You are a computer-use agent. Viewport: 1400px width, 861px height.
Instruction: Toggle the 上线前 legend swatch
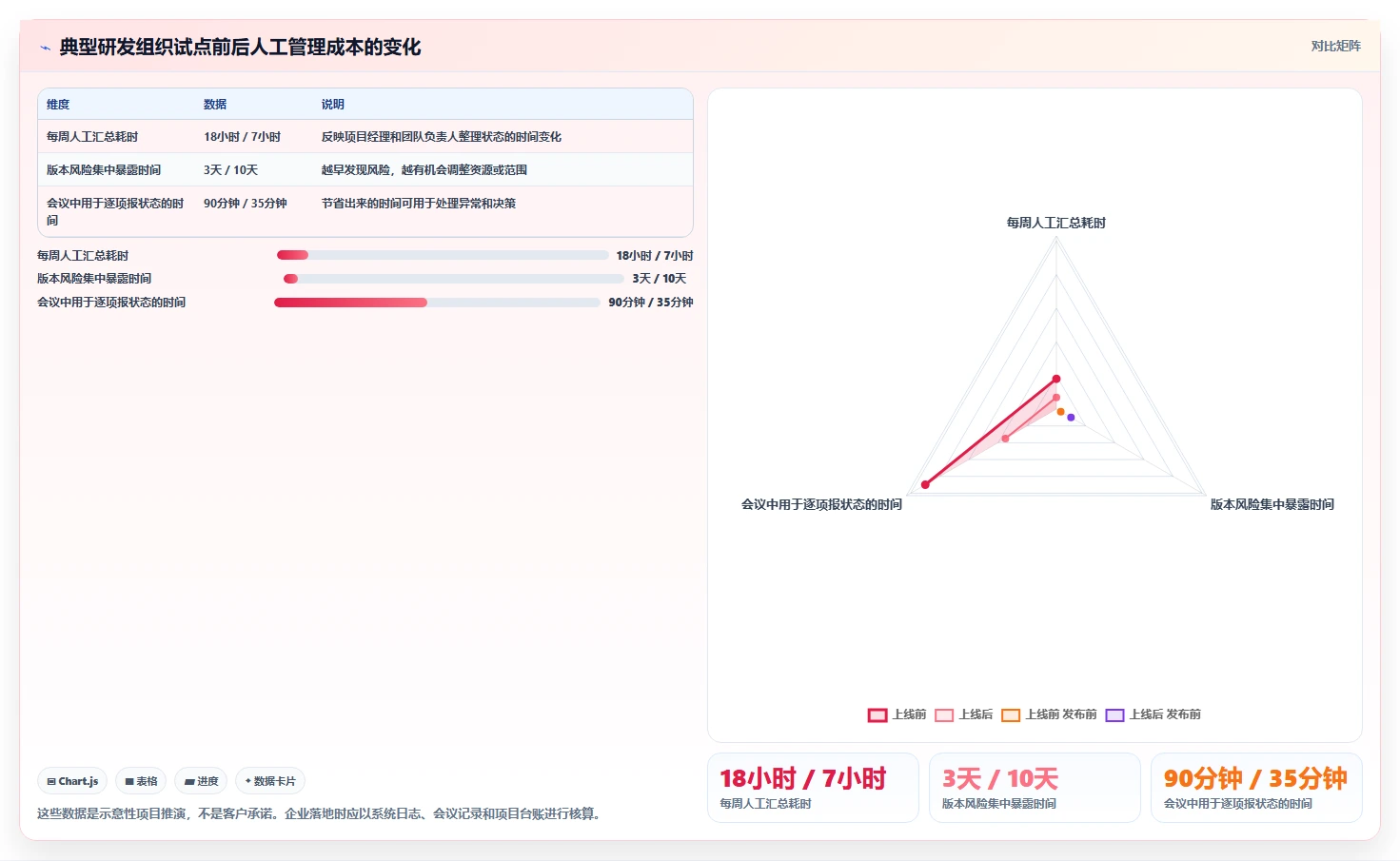point(877,715)
